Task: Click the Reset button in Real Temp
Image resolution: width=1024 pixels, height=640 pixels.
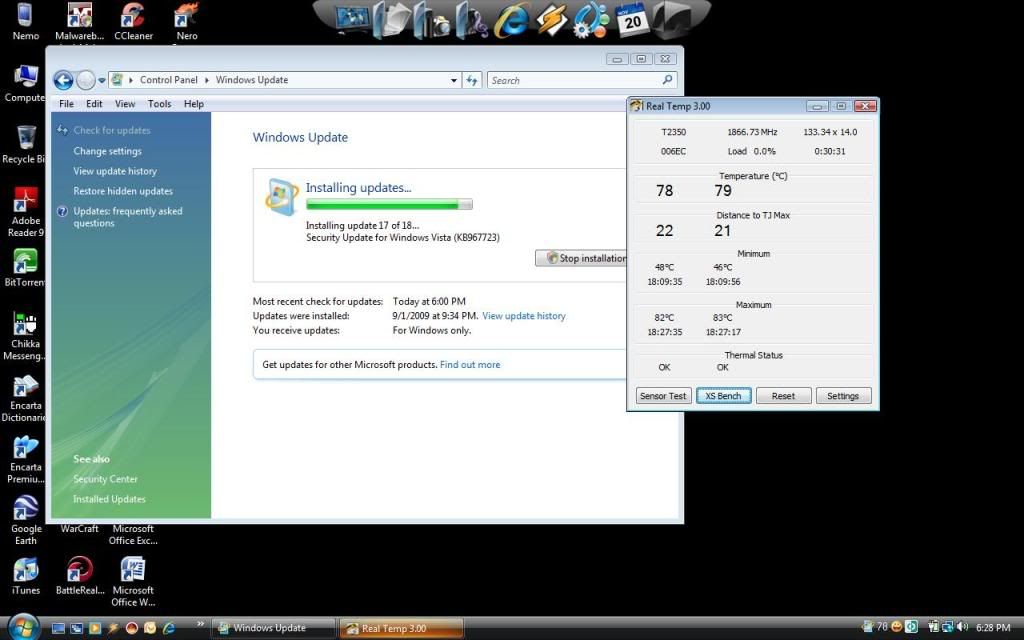Action: coord(783,396)
